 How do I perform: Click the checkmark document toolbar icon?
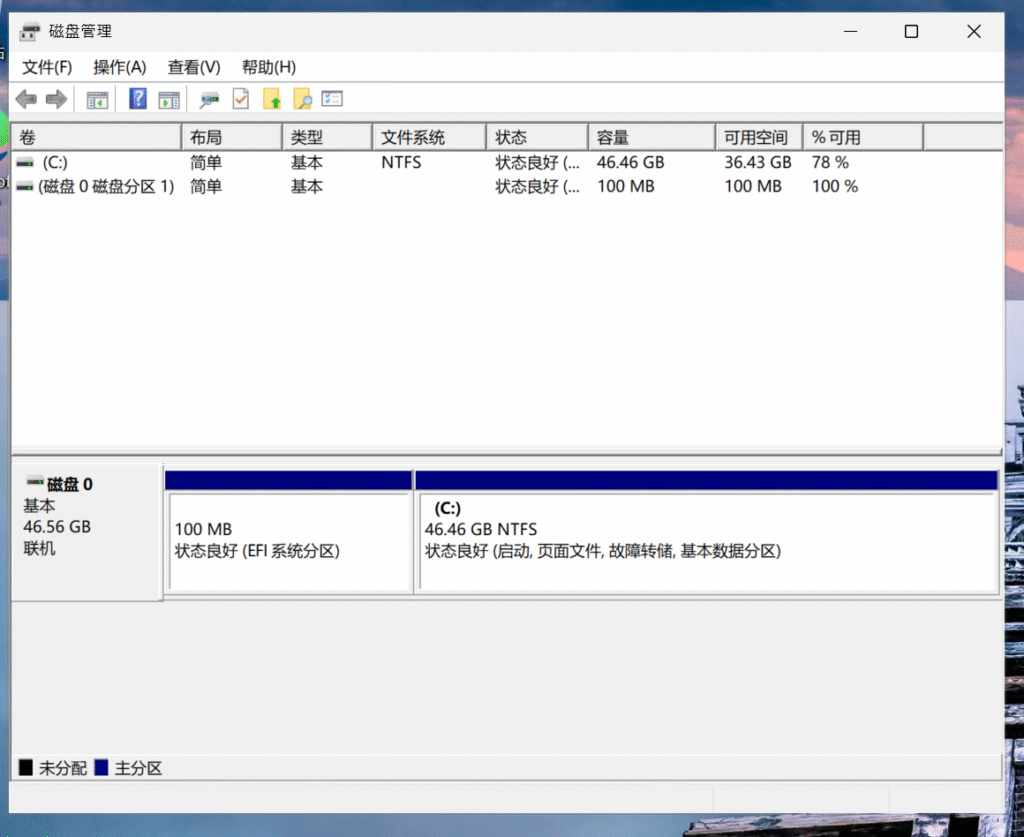tap(240, 99)
